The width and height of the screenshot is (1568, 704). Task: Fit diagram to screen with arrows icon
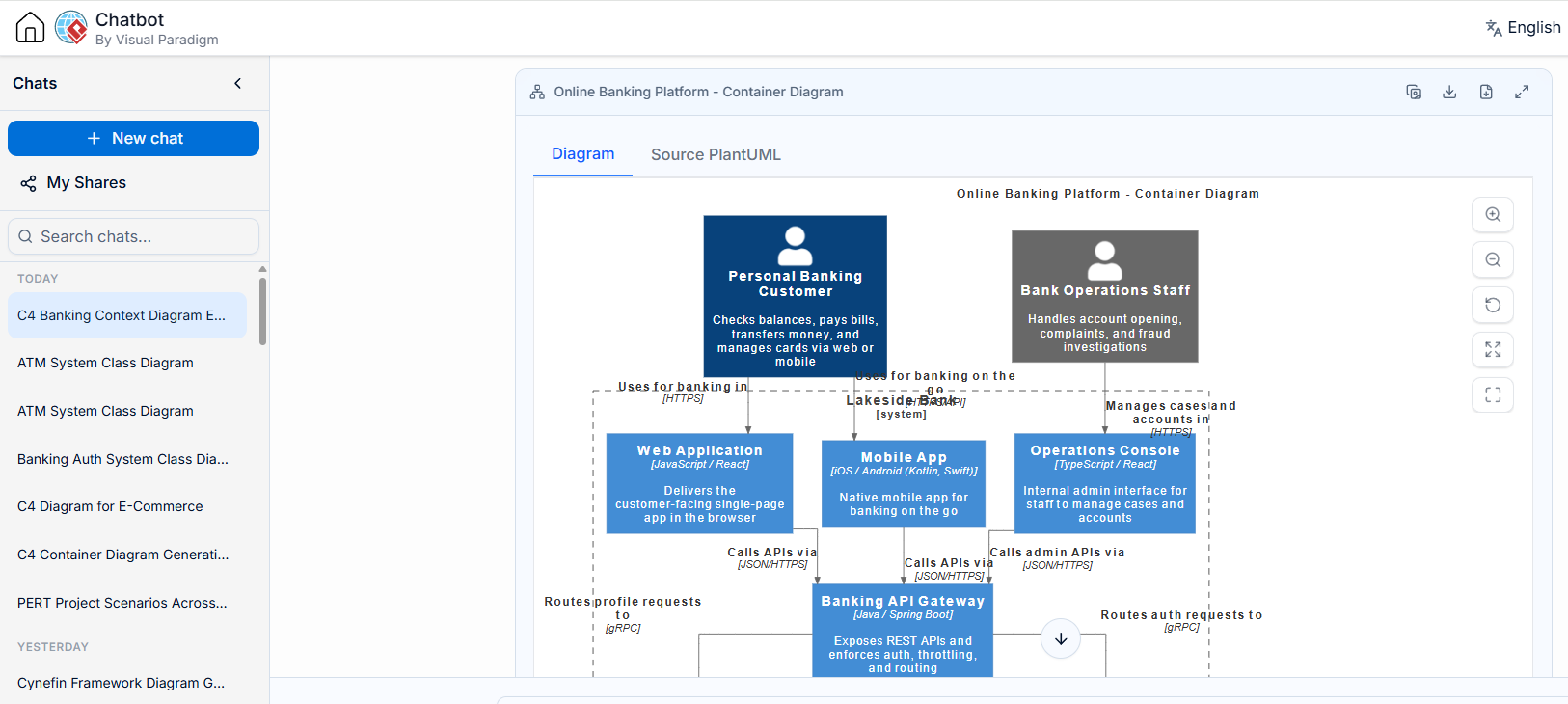pyautogui.click(x=1493, y=349)
